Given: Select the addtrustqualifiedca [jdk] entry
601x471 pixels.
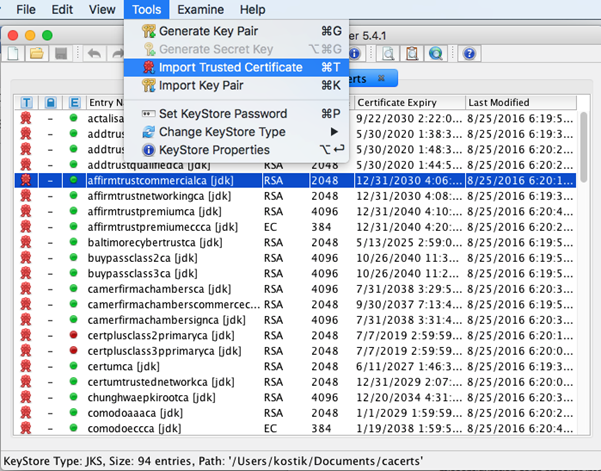Looking at the screenshot, I should pyautogui.click(x=295, y=165).
